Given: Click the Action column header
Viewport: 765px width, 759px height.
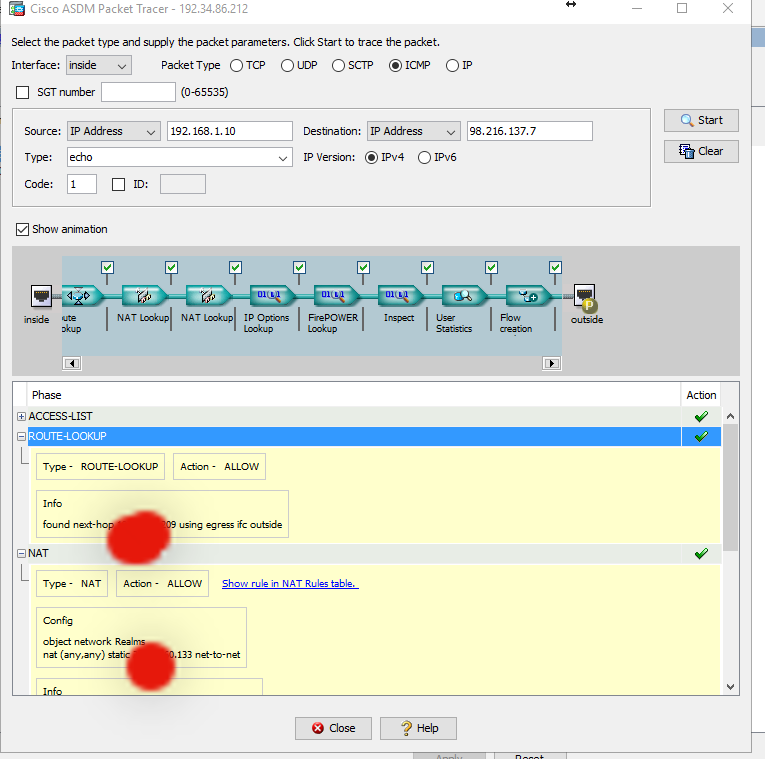Looking at the screenshot, I should [701, 395].
